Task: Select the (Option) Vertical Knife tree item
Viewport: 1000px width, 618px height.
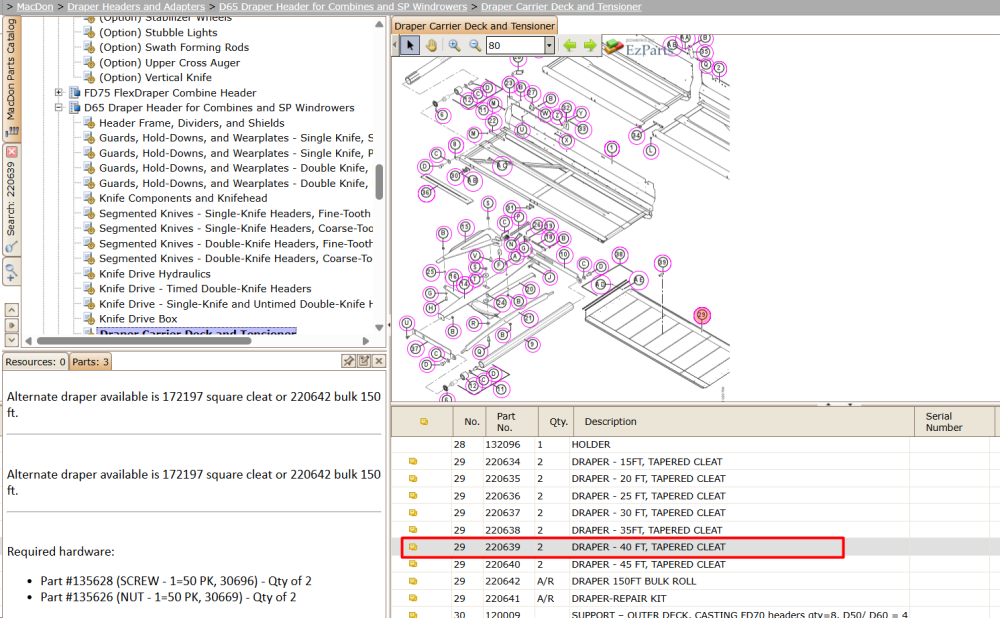Action: coord(156,77)
